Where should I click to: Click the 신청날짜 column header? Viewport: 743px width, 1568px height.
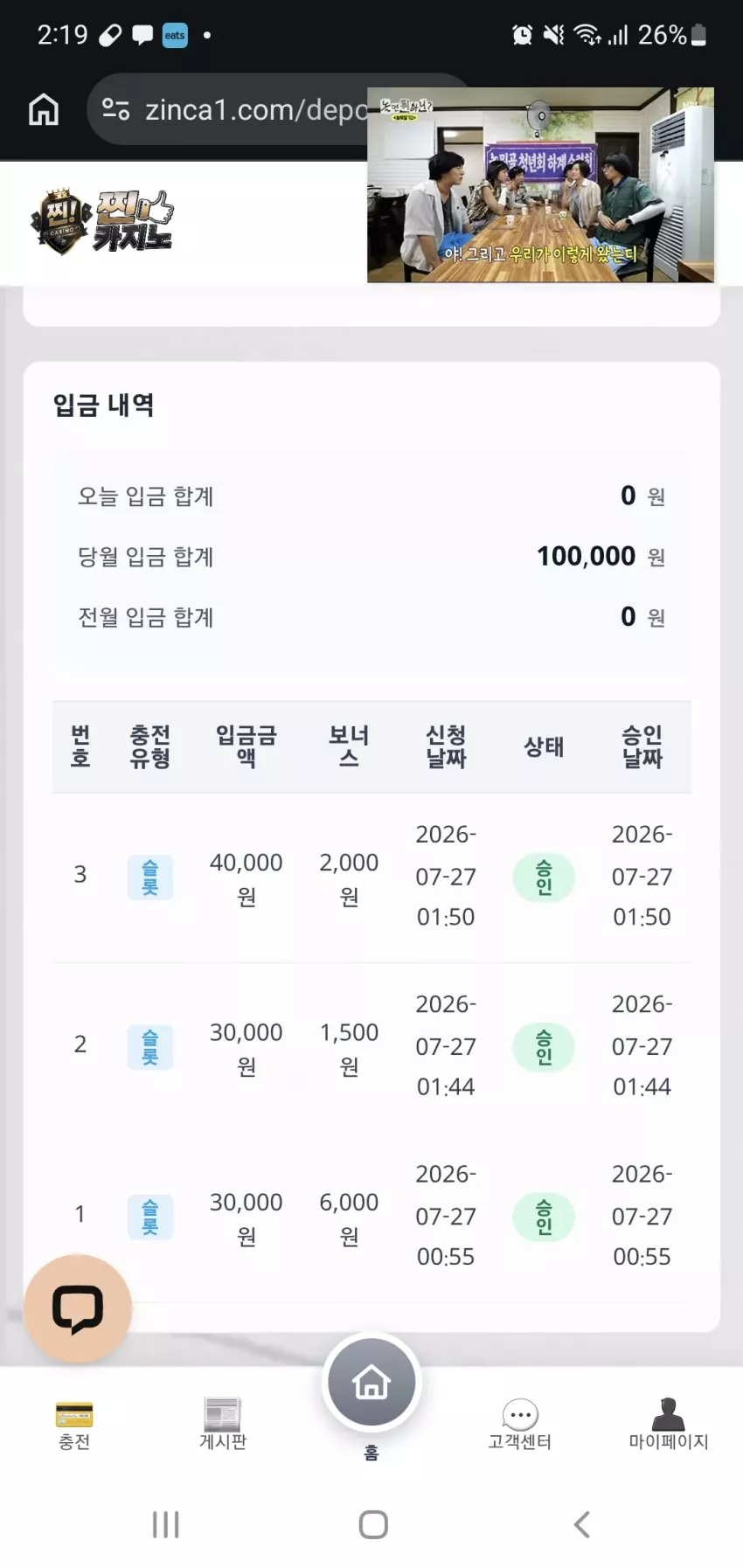pyautogui.click(x=446, y=746)
